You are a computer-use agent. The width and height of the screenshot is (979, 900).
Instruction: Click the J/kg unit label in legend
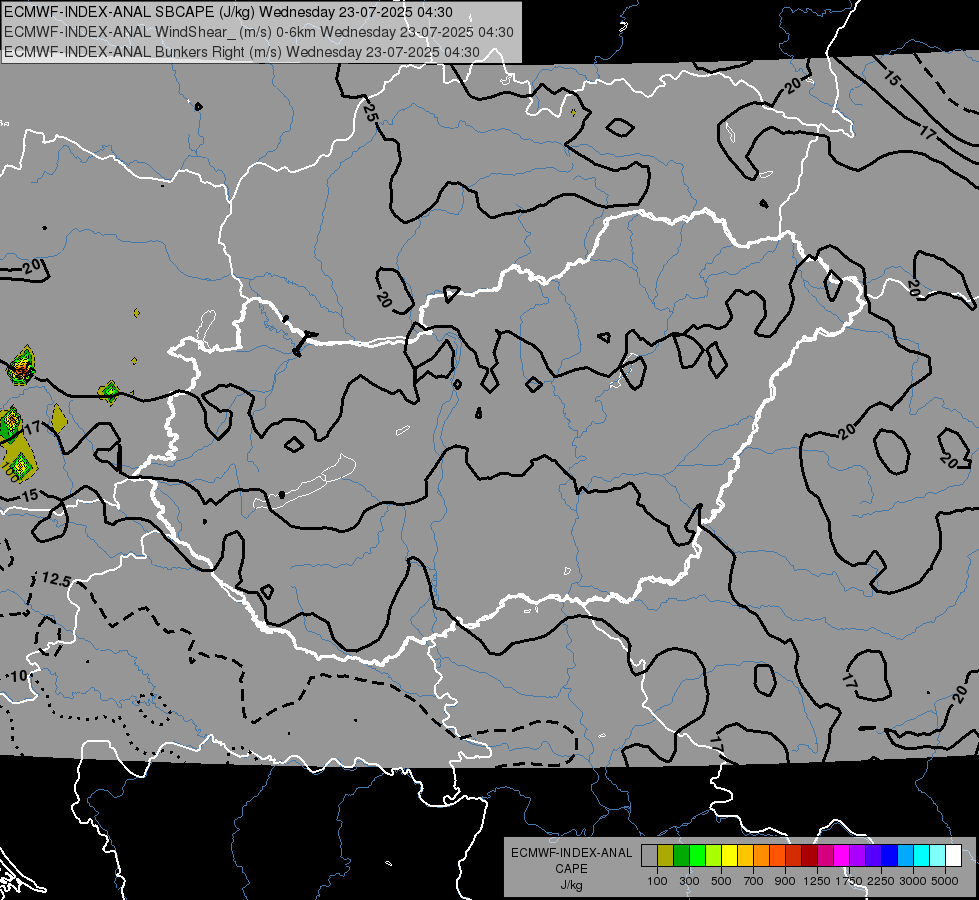572,885
